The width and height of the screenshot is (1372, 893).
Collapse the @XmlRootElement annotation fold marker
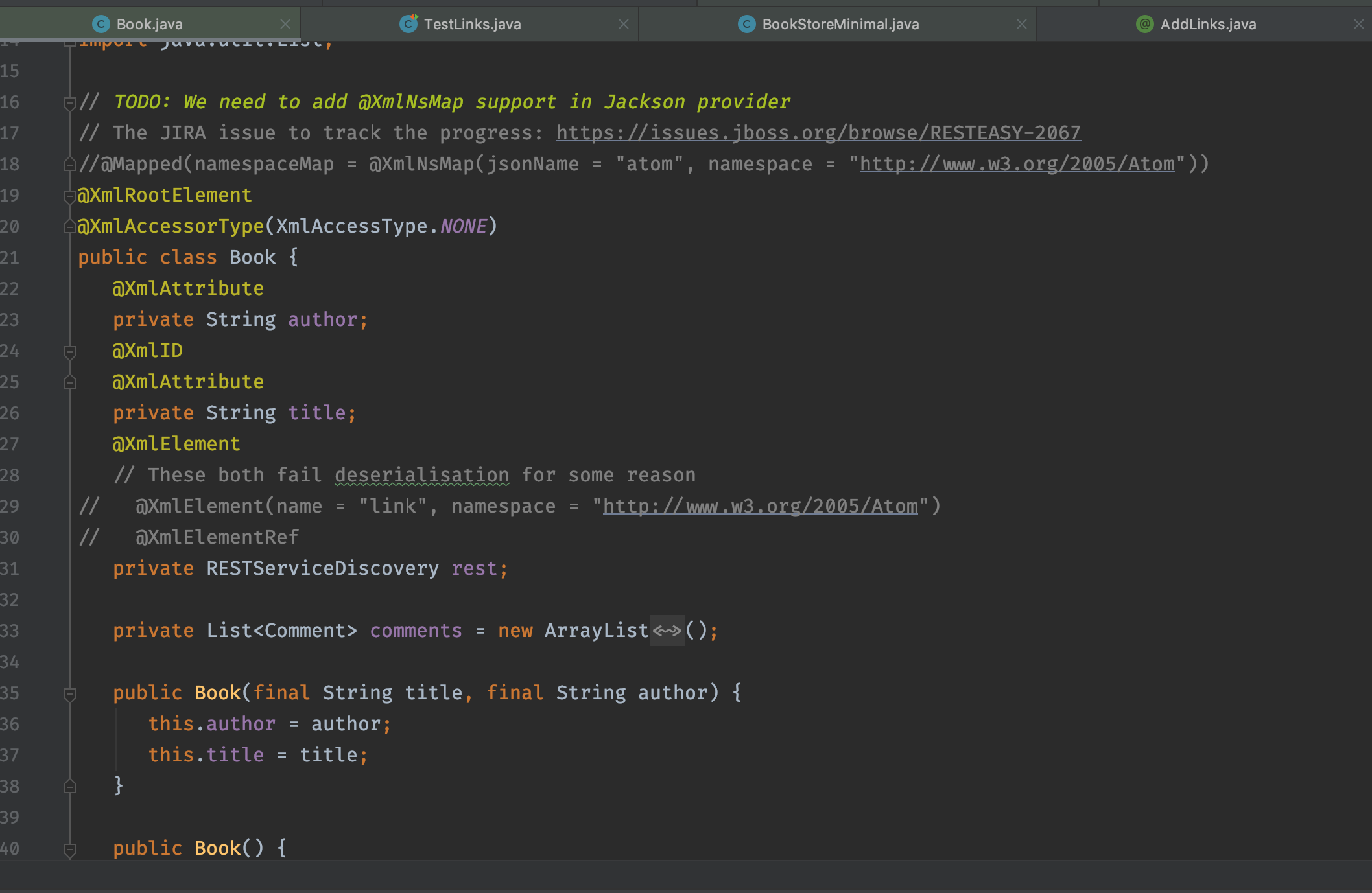coord(70,196)
